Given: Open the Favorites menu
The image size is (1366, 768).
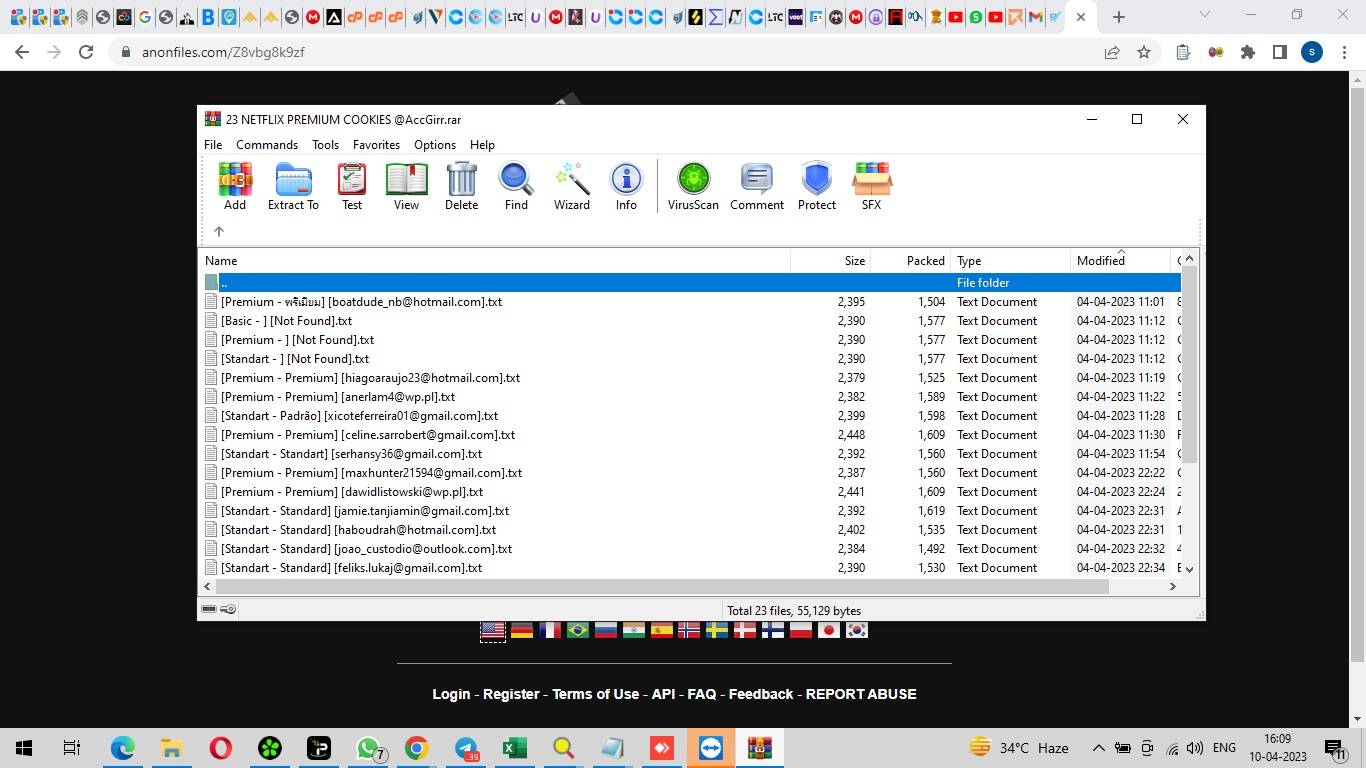Looking at the screenshot, I should (376, 145).
